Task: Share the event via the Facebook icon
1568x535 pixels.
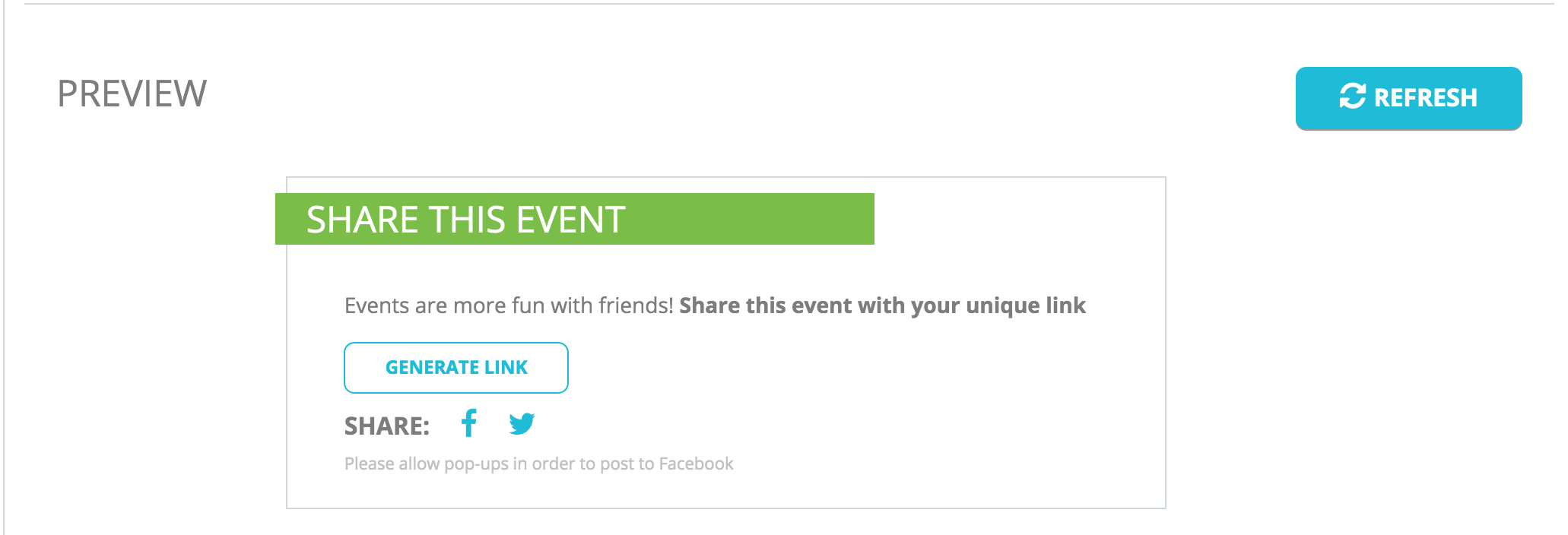Action: coord(469,423)
